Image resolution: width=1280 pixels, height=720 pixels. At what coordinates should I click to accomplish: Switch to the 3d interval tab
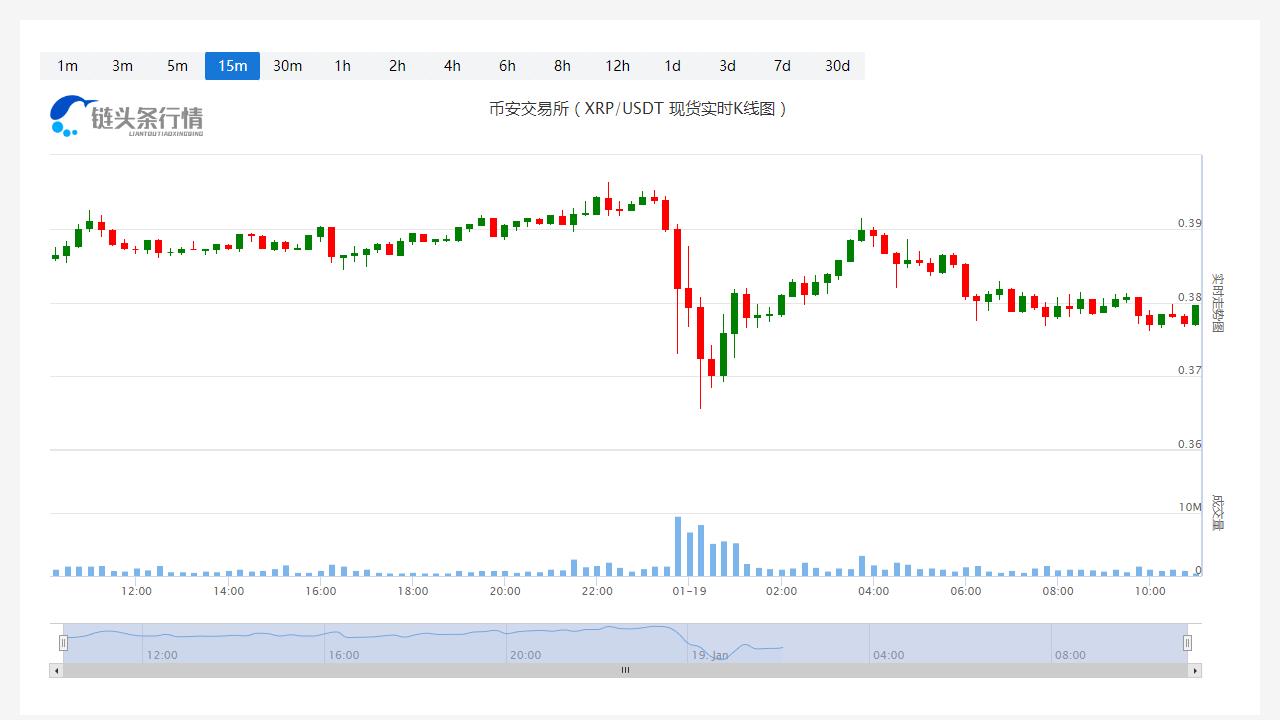pos(727,66)
